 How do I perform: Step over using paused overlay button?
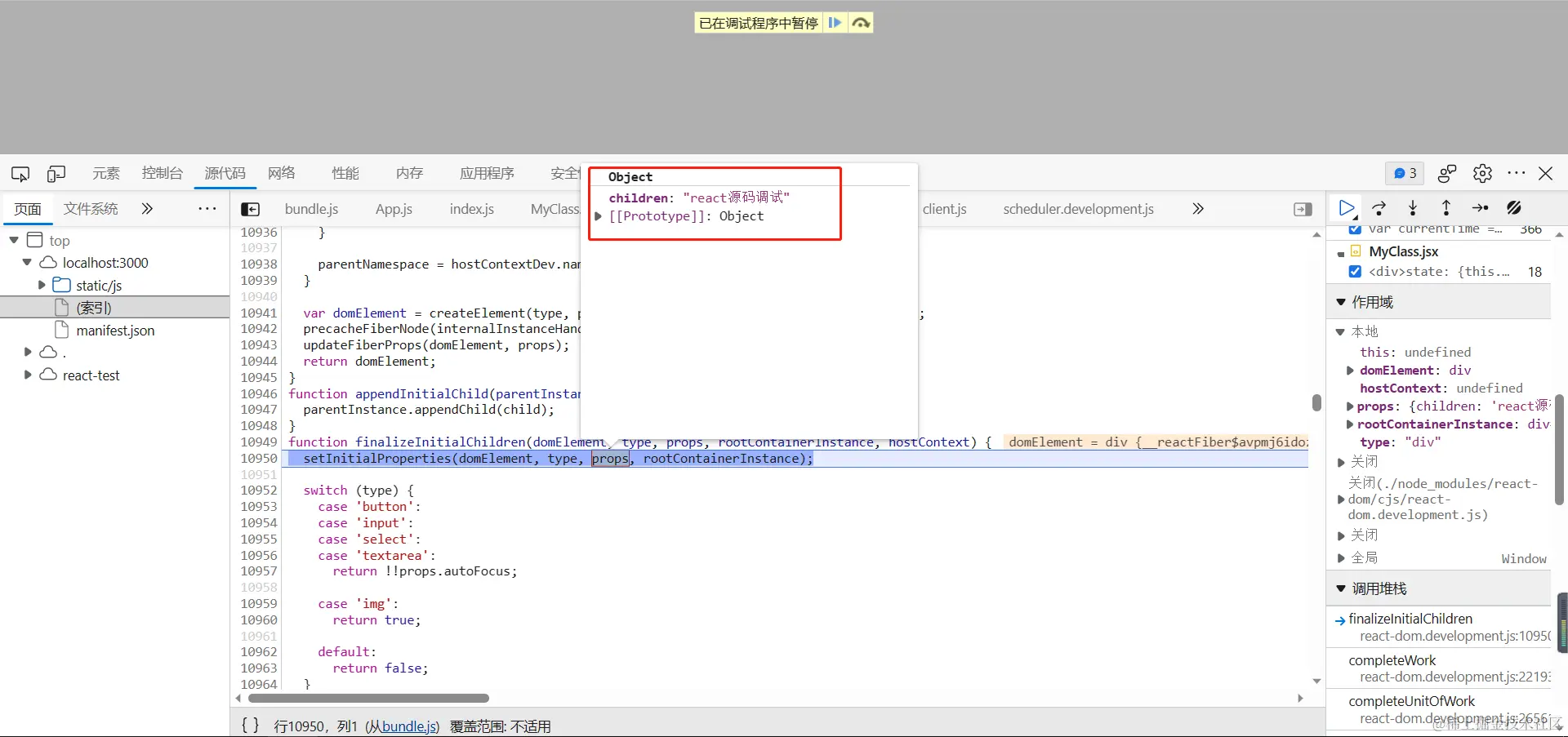pyautogui.click(x=861, y=23)
